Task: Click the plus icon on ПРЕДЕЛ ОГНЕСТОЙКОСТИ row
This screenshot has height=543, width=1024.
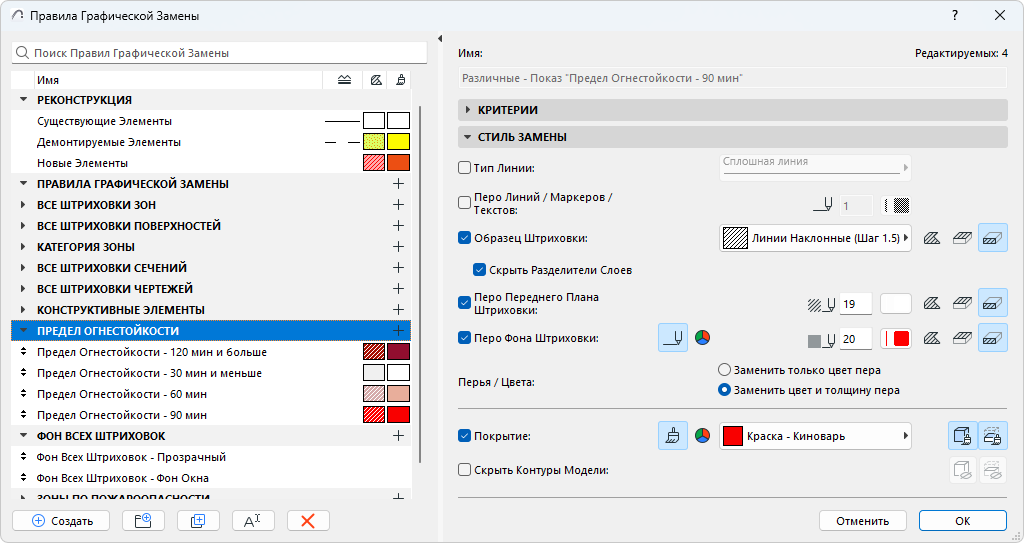Action: (x=398, y=331)
